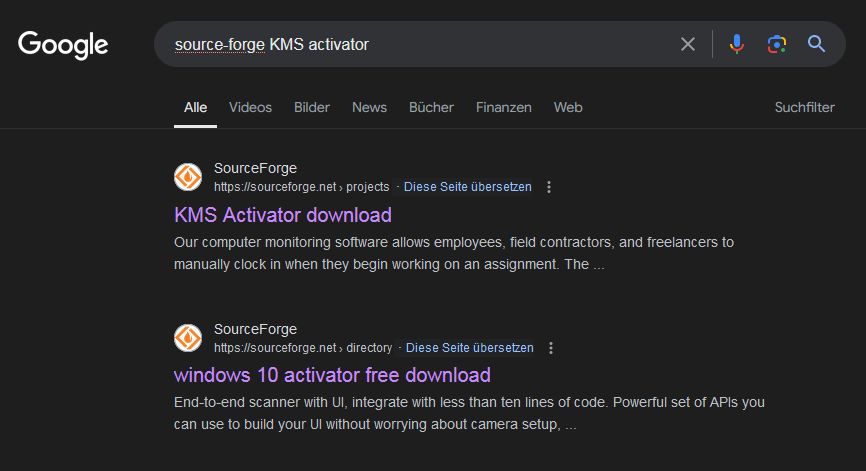Click into the search query text field

pyautogui.click(x=450, y=44)
